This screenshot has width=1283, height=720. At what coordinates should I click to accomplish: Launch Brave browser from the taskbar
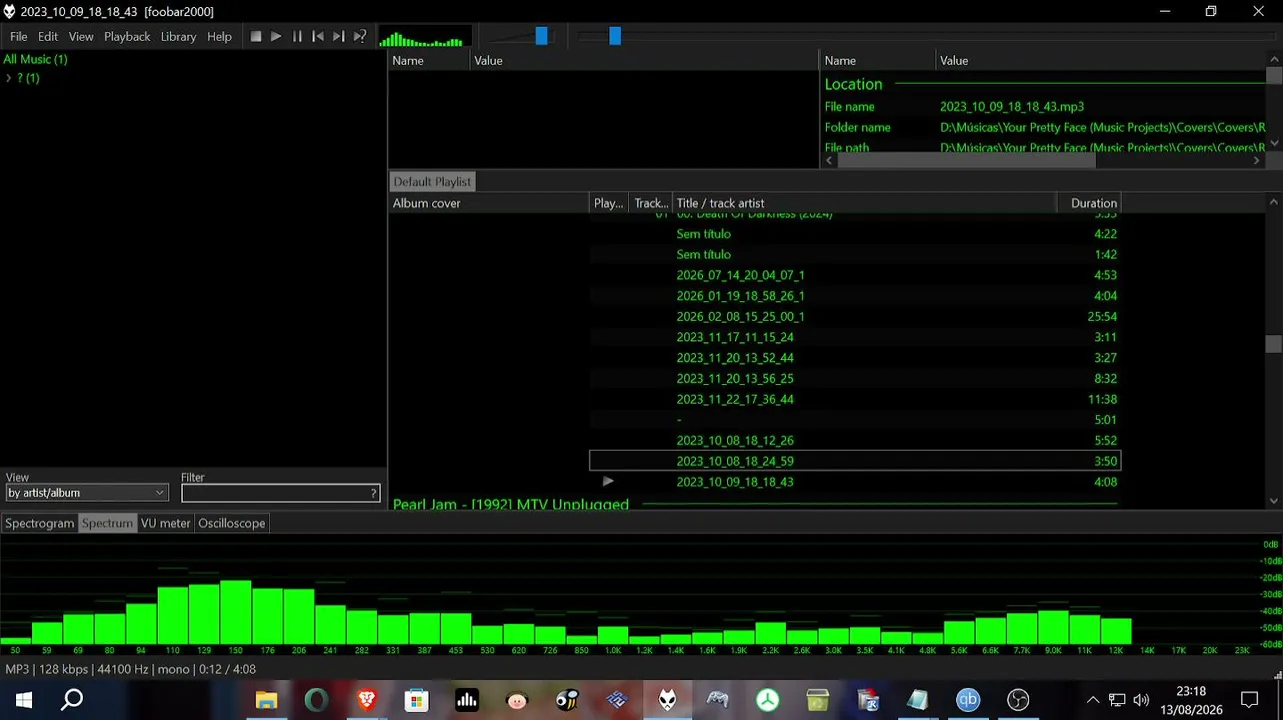(x=366, y=700)
